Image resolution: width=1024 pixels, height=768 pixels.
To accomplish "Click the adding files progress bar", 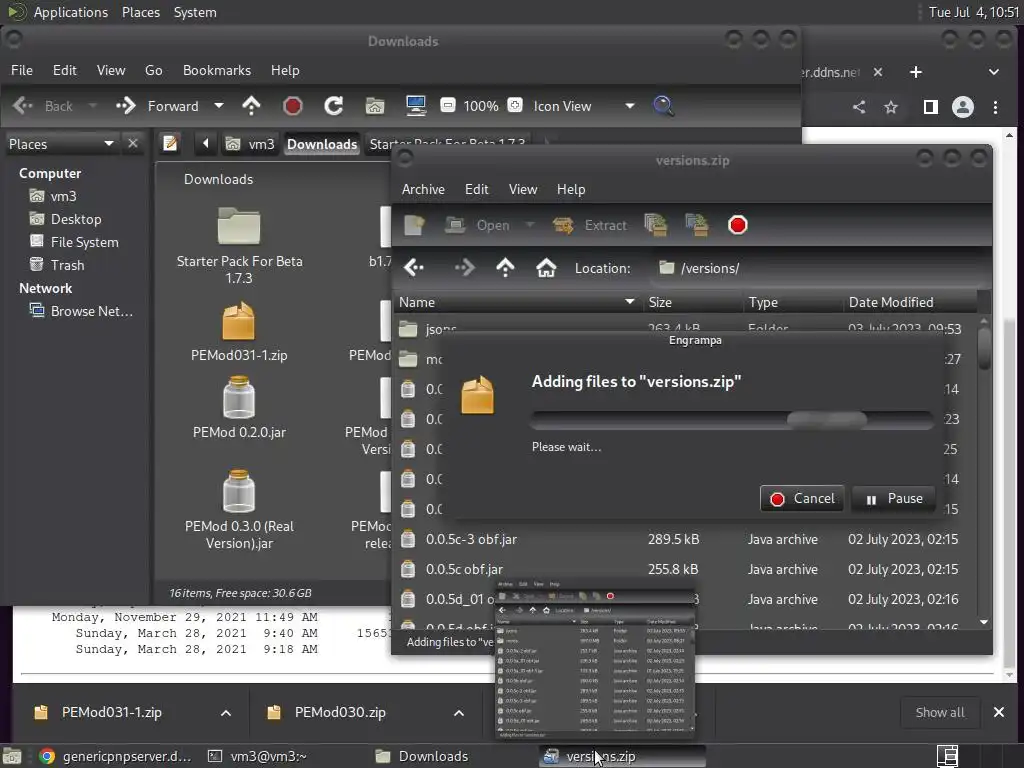I will pos(732,420).
